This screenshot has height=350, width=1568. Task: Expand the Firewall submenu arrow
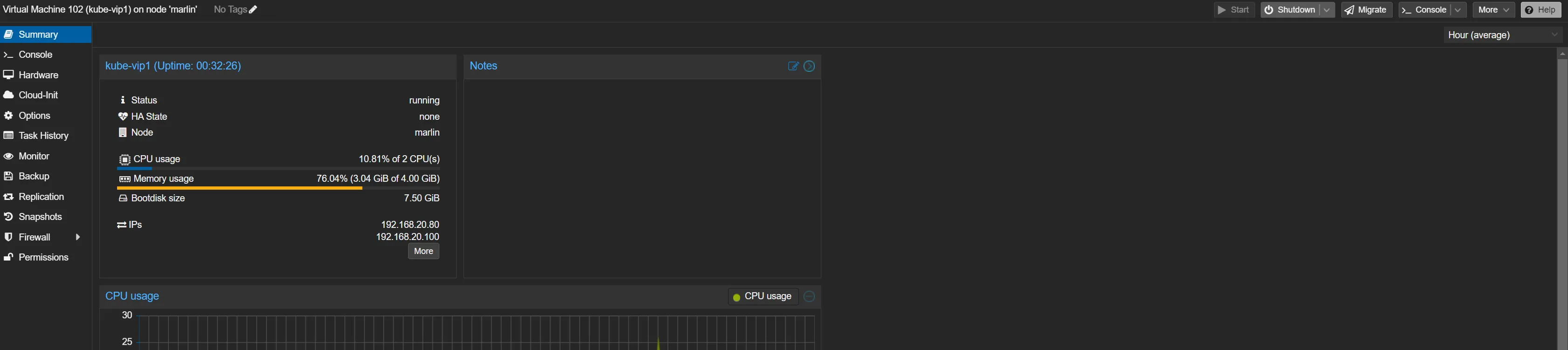click(x=78, y=237)
